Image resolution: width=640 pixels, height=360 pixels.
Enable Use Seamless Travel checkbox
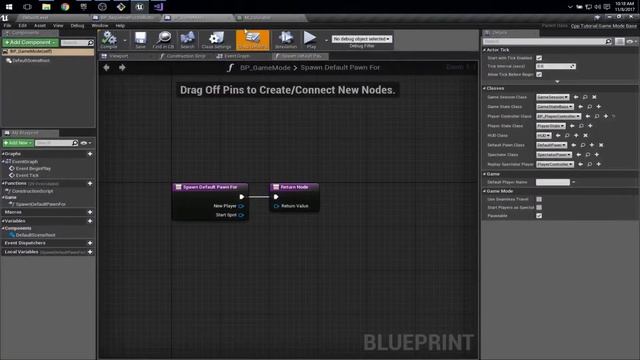click(x=539, y=199)
